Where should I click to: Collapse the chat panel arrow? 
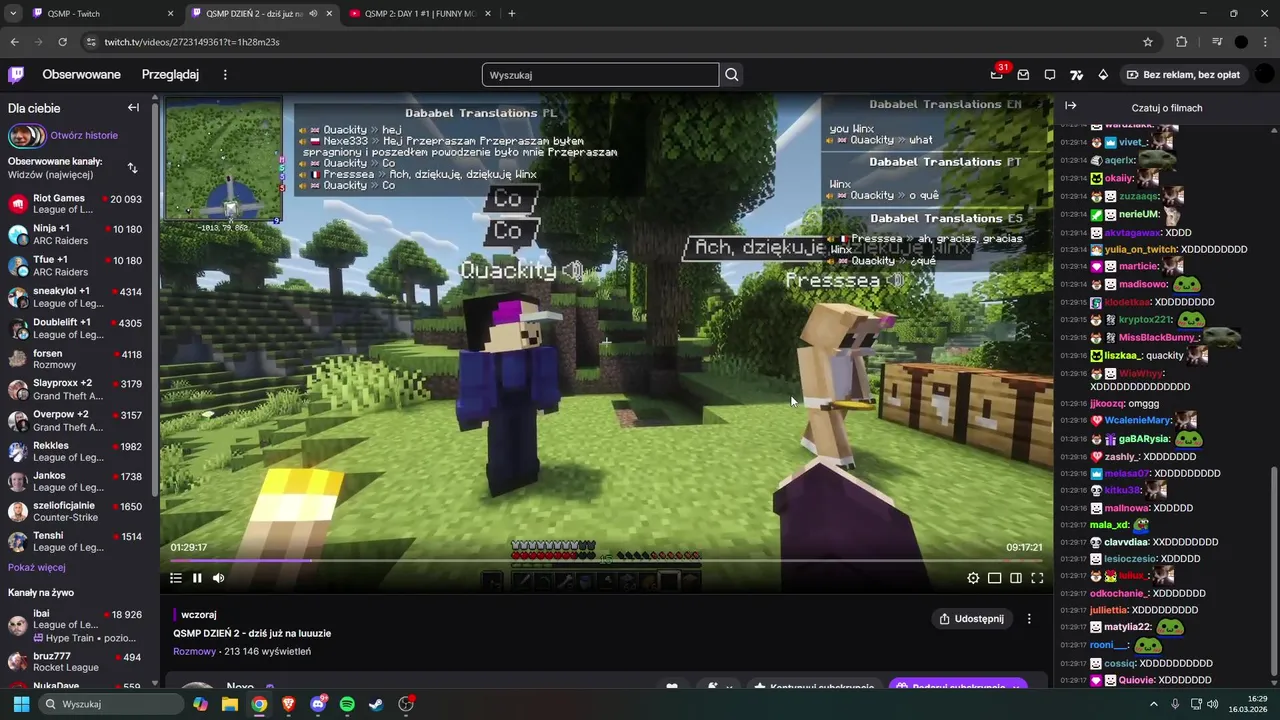[1070, 106]
